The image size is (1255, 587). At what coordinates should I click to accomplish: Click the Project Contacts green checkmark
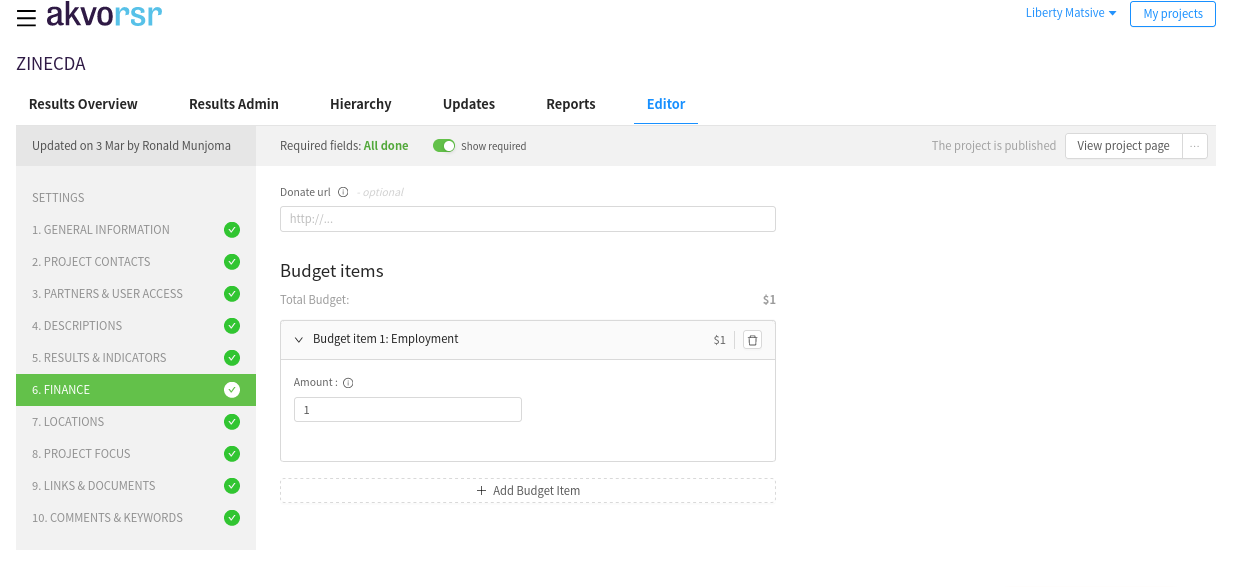(232, 262)
